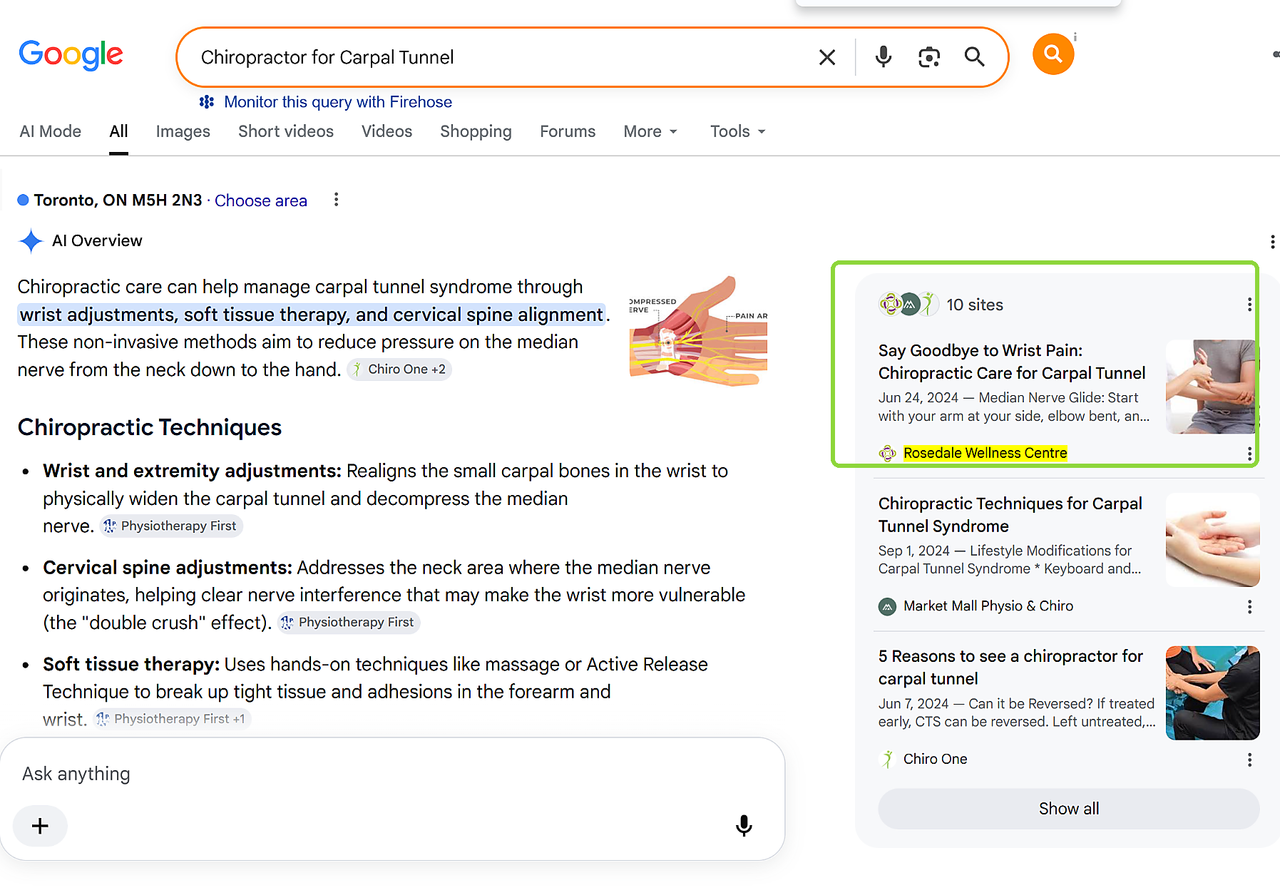Image resolution: width=1280 pixels, height=888 pixels.
Task: Switch to Forums tab
Action: 568,131
